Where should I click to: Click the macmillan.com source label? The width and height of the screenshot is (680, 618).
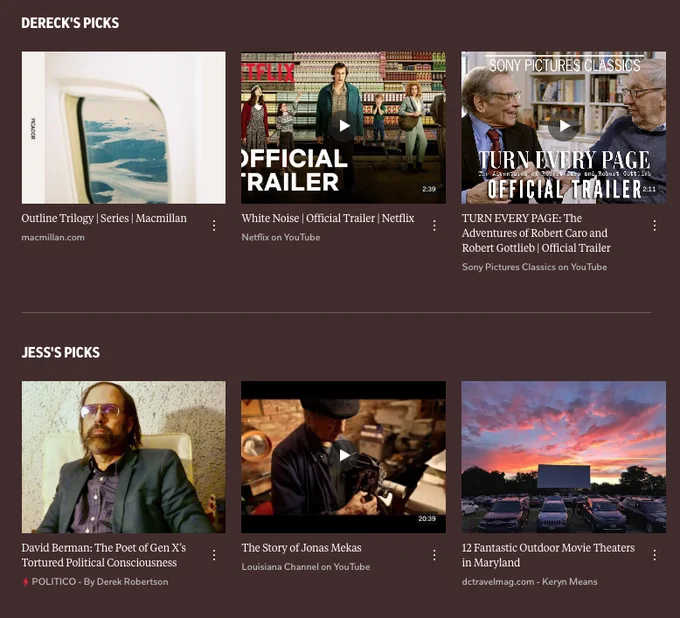click(x=53, y=237)
